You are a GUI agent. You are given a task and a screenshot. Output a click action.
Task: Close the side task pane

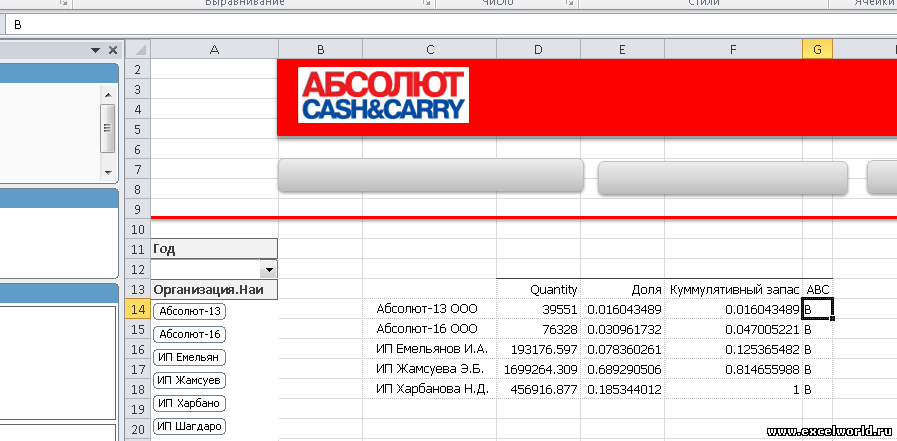[x=113, y=50]
